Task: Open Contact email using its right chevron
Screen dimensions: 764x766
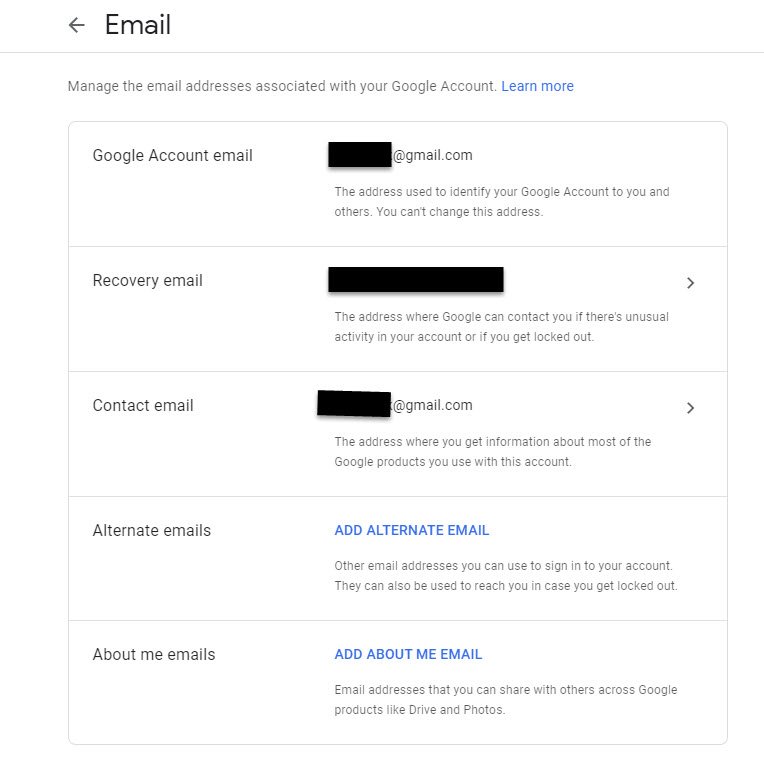Action: (690, 408)
